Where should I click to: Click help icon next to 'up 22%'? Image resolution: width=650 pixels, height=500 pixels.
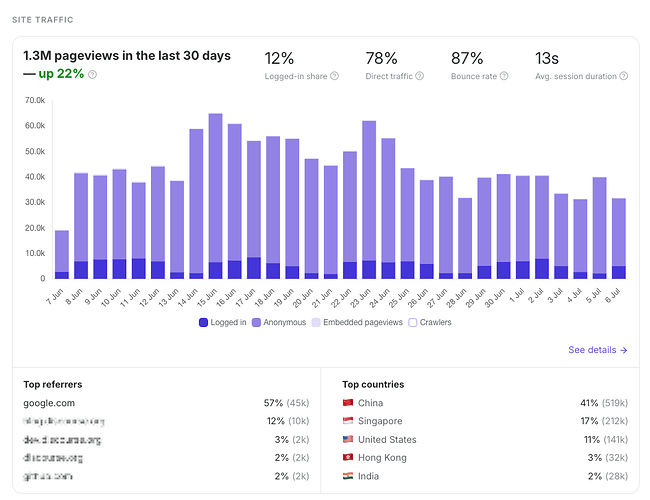coord(93,75)
